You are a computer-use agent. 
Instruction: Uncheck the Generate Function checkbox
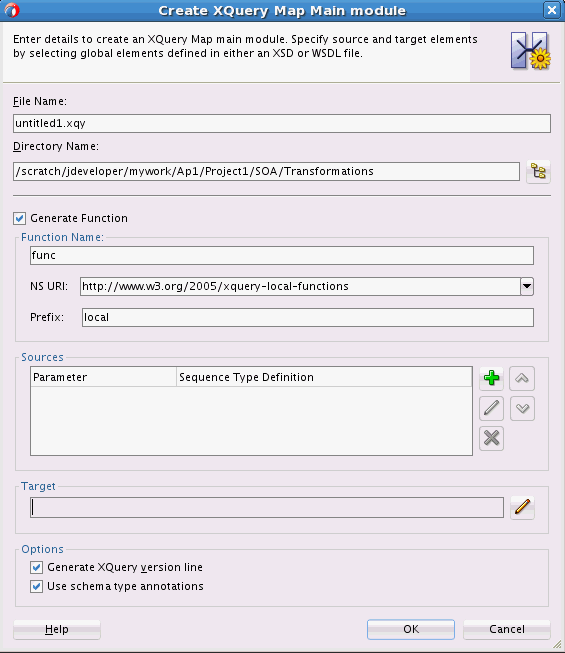pos(19,218)
